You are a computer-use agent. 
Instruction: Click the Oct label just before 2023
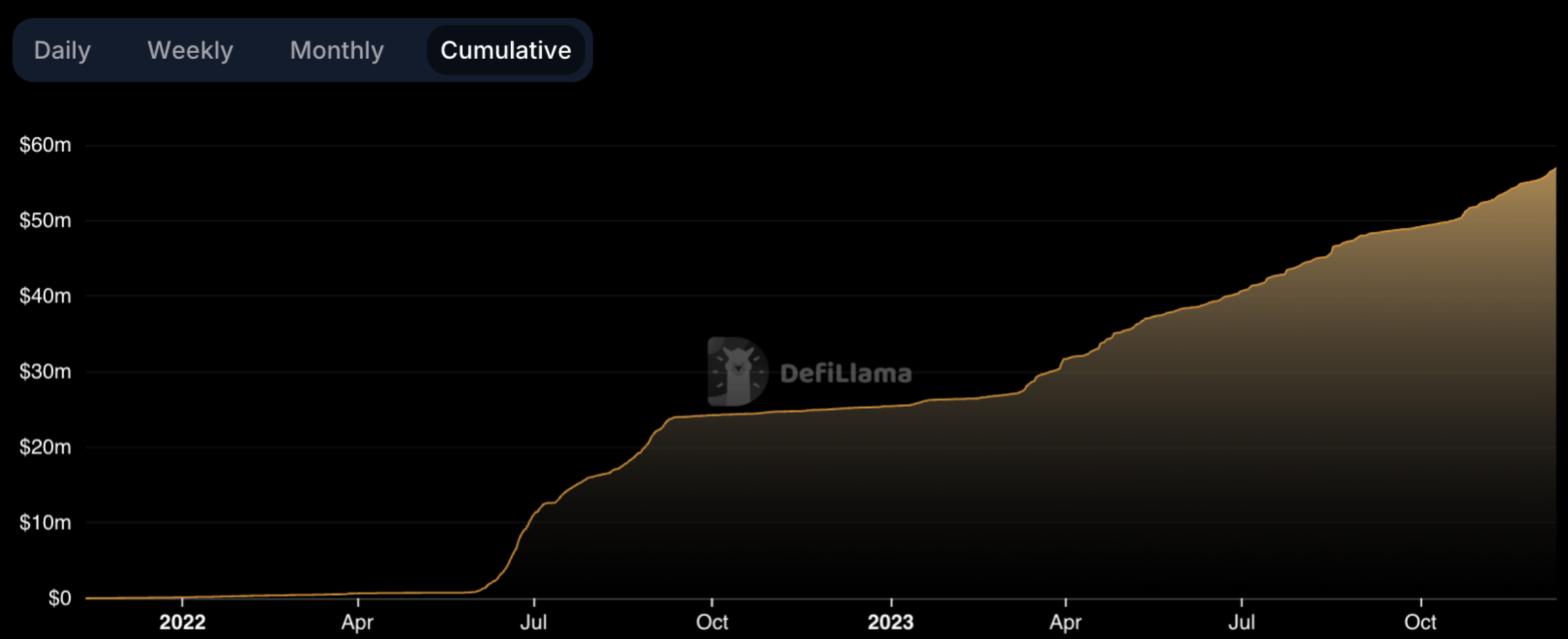(712, 622)
